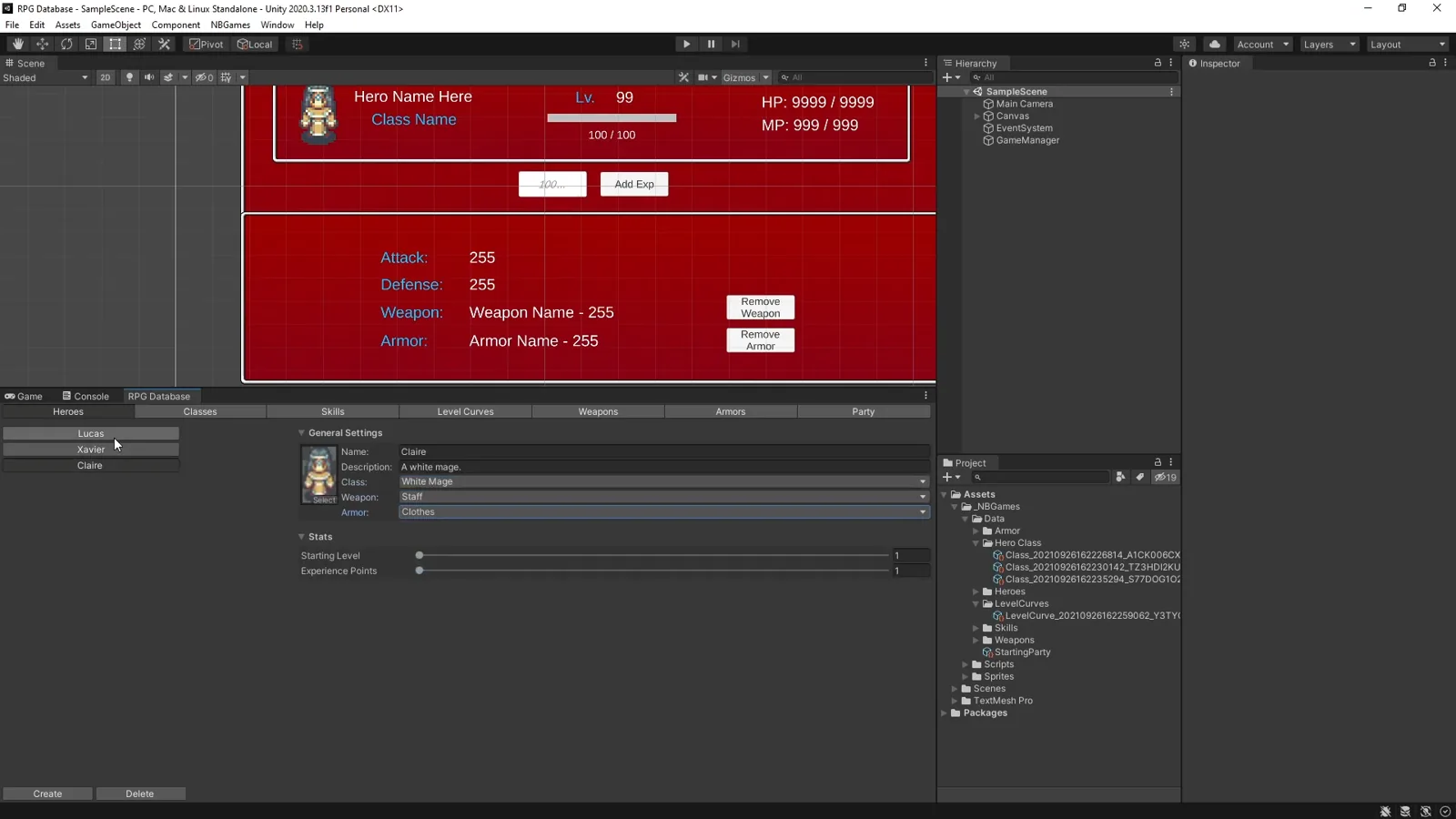Adjust the Experience Points slider

pos(653,571)
